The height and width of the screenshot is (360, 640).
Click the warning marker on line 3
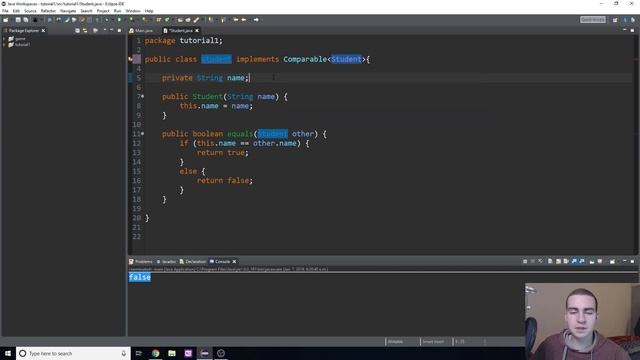[131, 59]
